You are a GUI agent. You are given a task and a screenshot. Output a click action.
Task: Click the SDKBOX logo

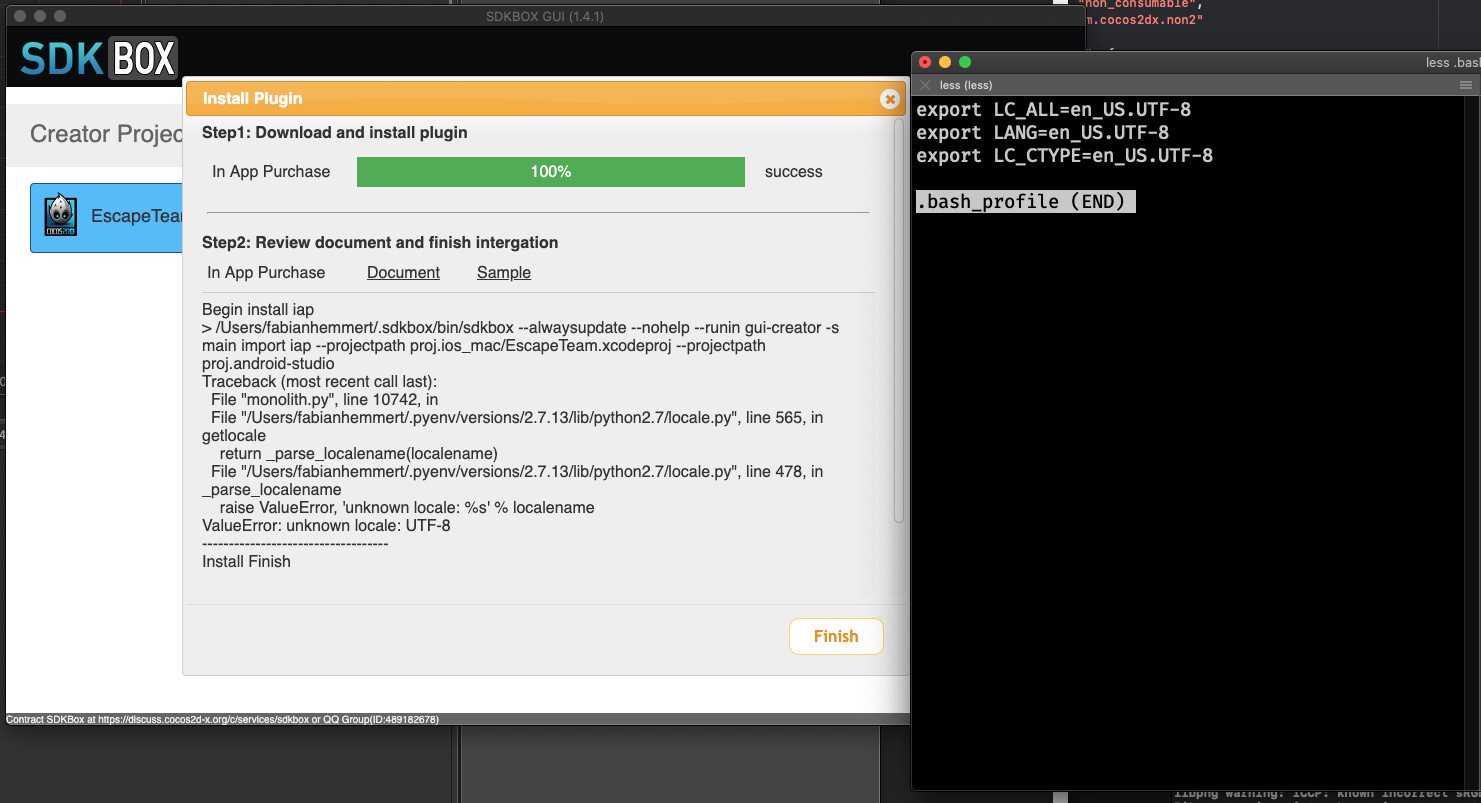tap(99, 59)
